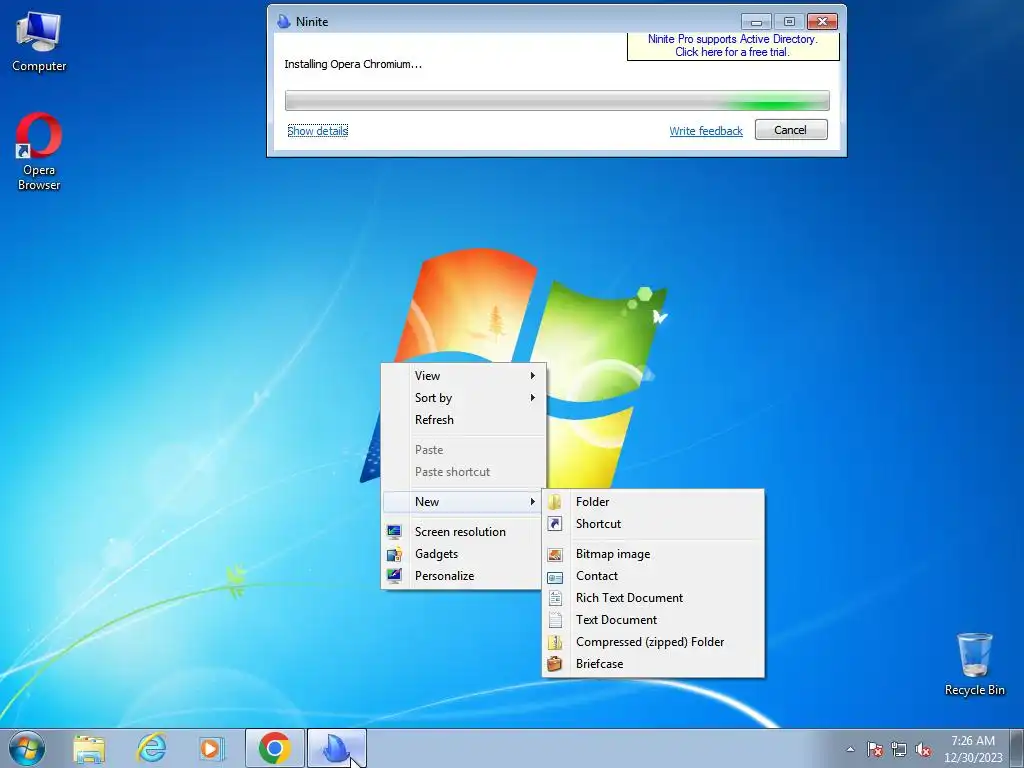This screenshot has height=768, width=1024.
Task: Click the Folder icon in New submenu
Action: pyautogui.click(x=555, y=502)
